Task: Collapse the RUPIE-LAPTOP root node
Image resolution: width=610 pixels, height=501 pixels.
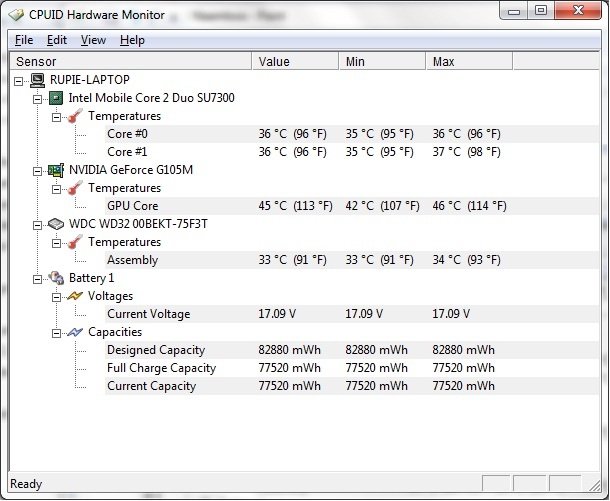Action: pos(18,81)
